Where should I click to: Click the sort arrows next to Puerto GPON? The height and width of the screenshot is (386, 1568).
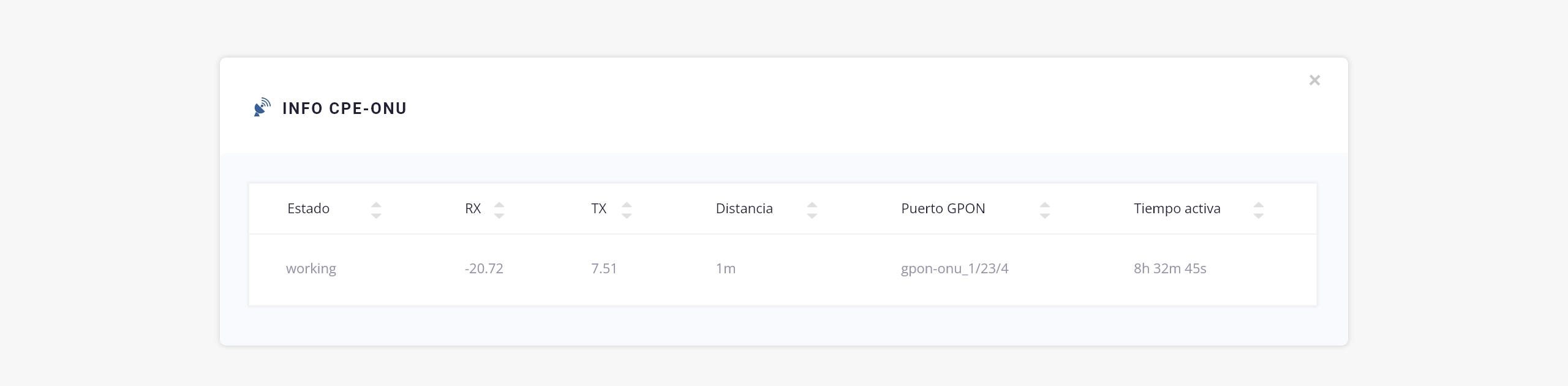pyautogui.click(x=1045, y=210)
